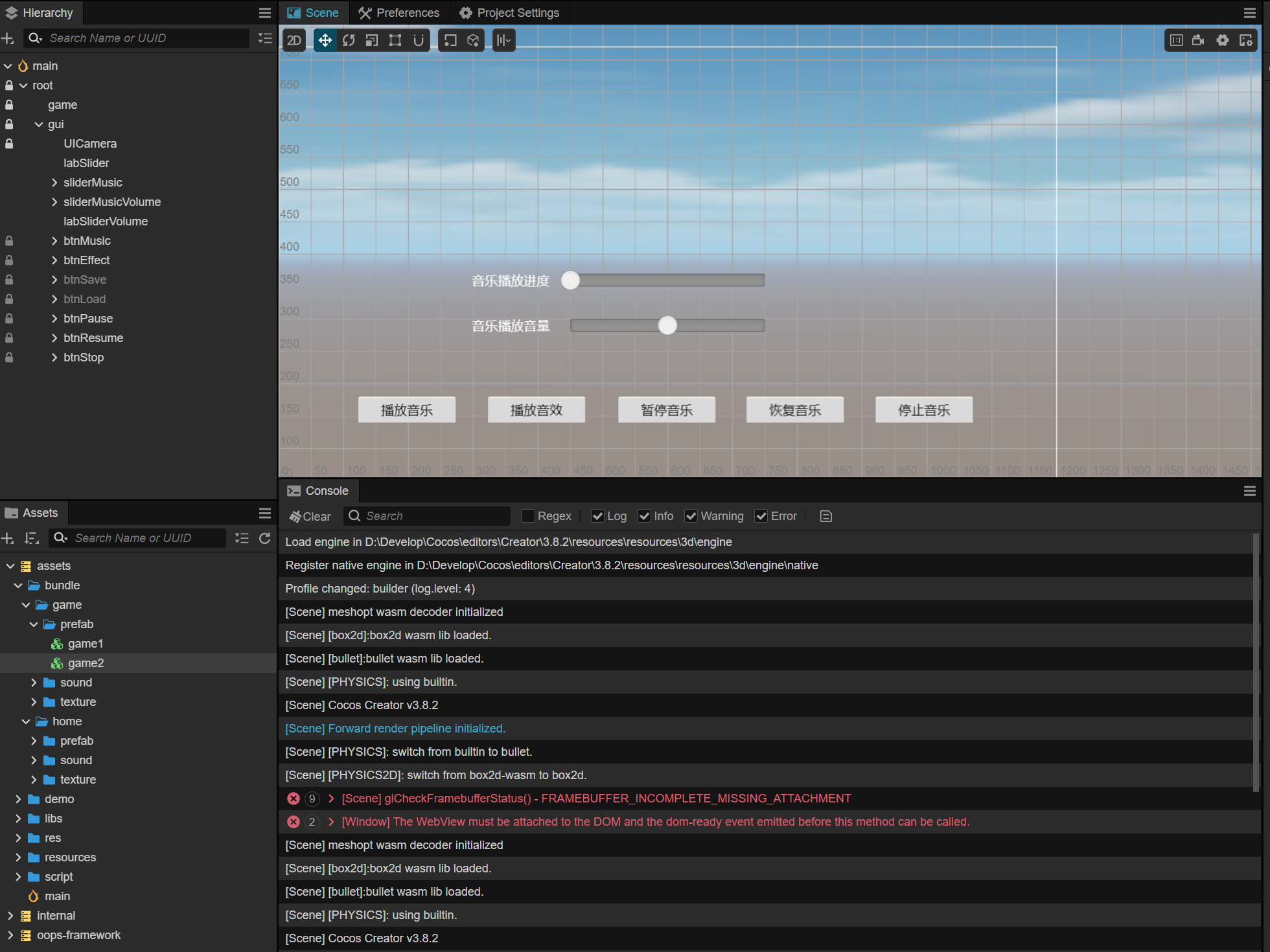This screenshot has height=952, width=1270.
Task: Open the Project Settings tab
Action: 509,13
